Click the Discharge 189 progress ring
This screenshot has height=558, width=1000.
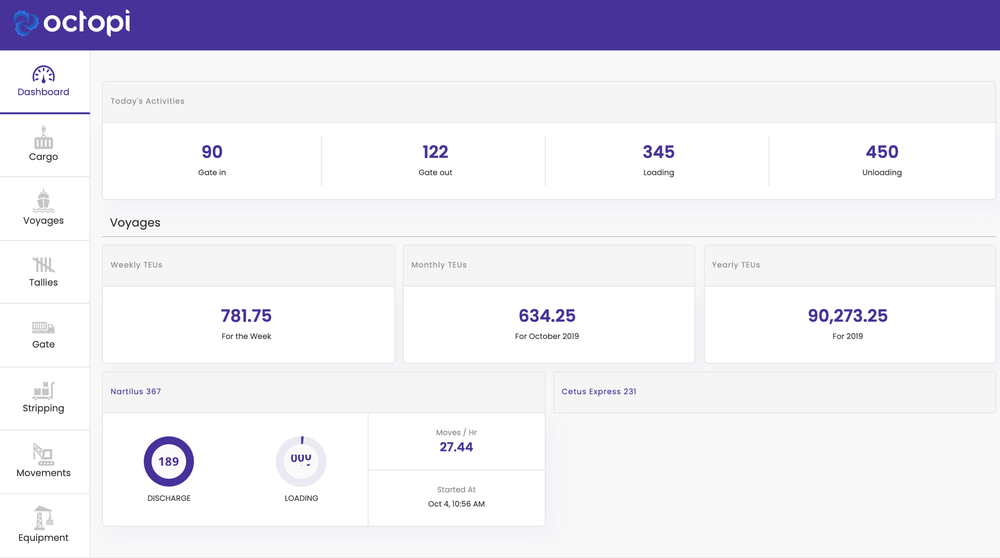169,461
